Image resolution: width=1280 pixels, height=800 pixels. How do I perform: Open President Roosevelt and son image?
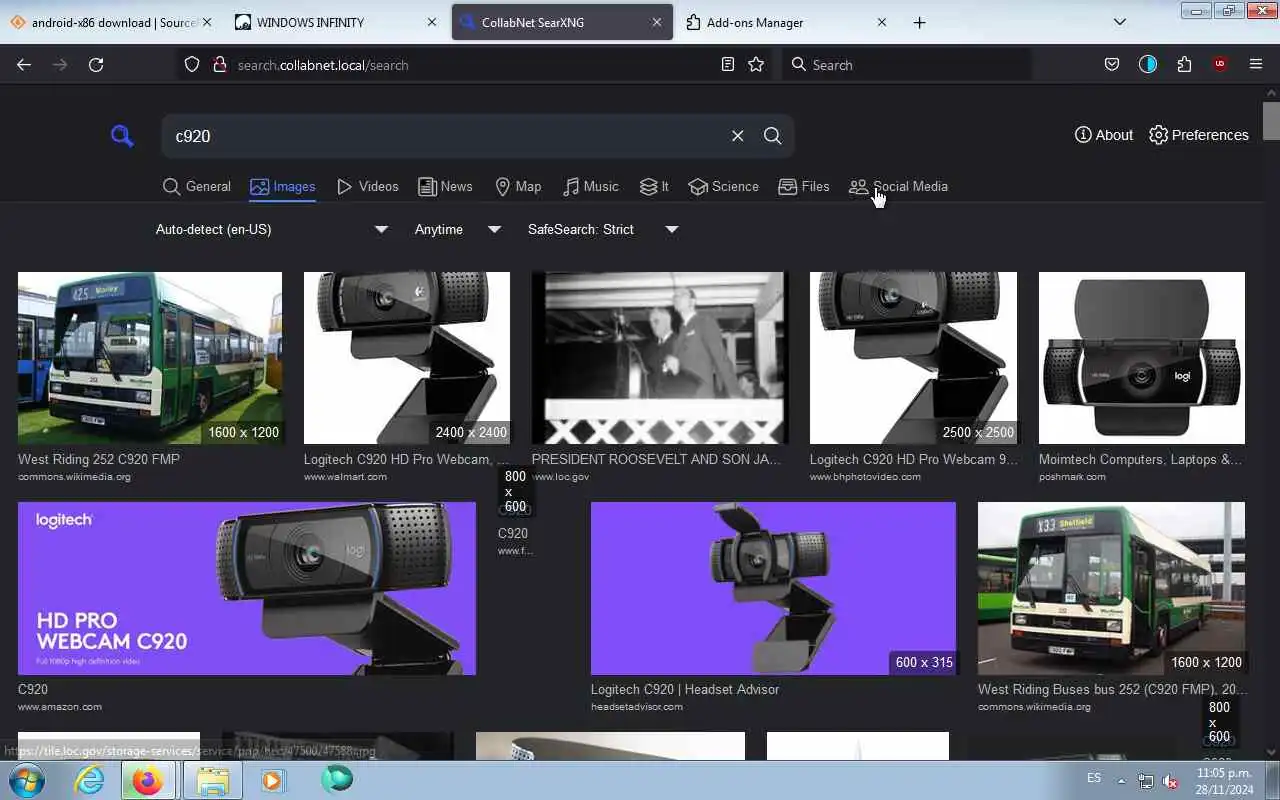click(660, 358)
